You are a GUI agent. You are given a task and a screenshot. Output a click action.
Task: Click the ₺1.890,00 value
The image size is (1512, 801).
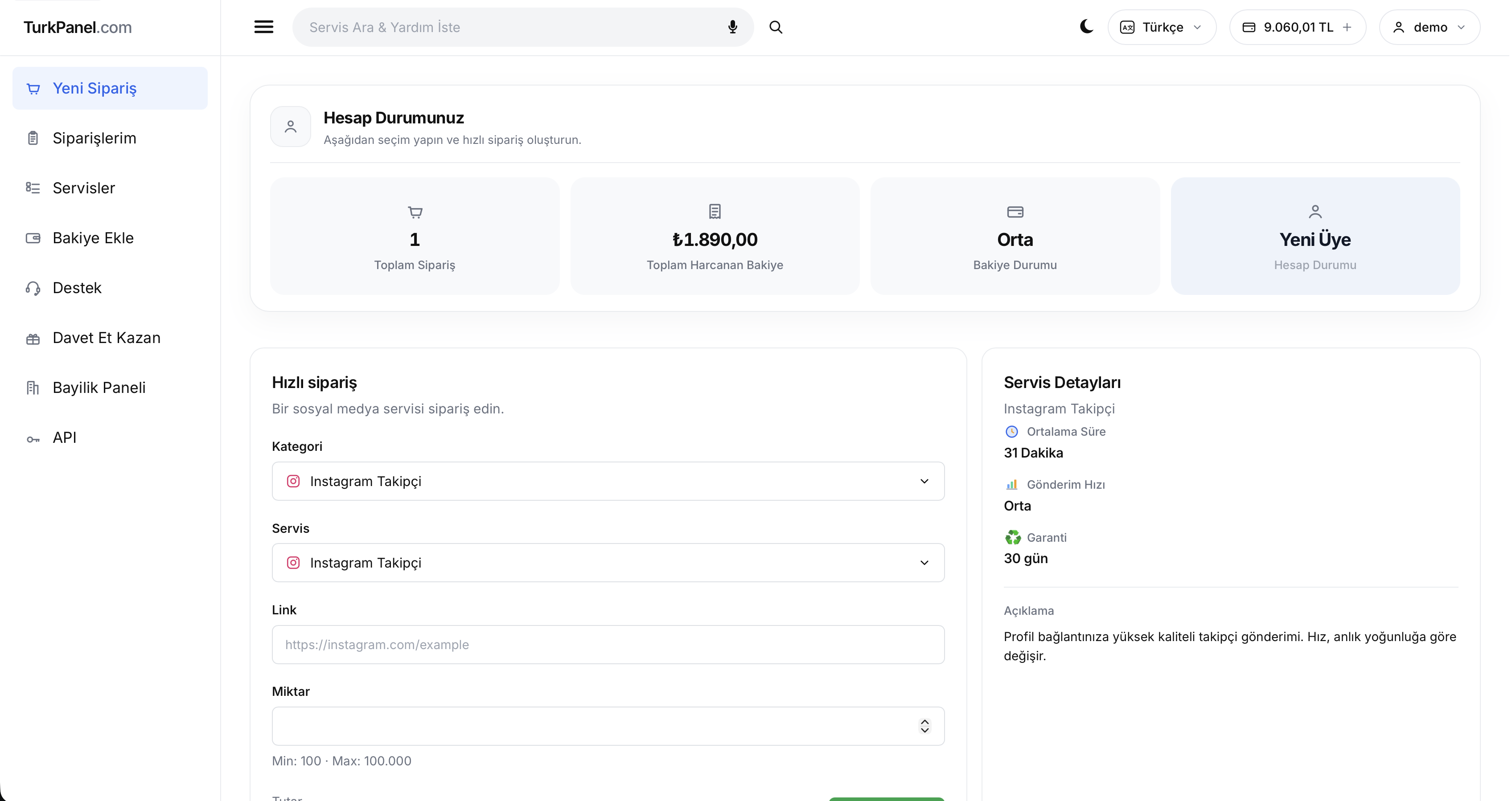pos(715,239)
